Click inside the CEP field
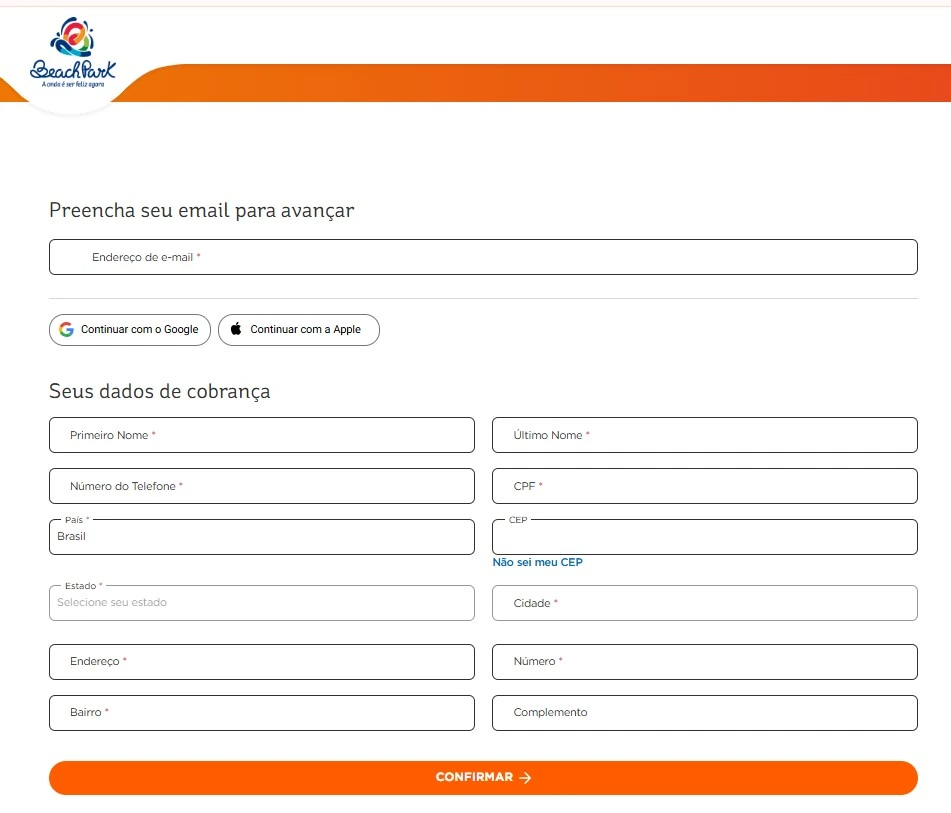The height and width of the screenshot is (813, 951). tap(704, 538)
